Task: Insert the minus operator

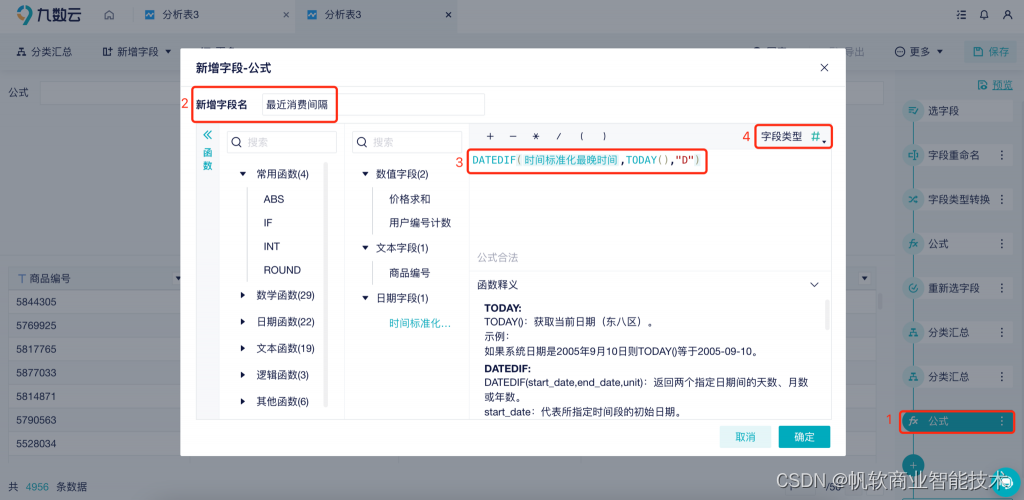Action: [x=513, y=136]
